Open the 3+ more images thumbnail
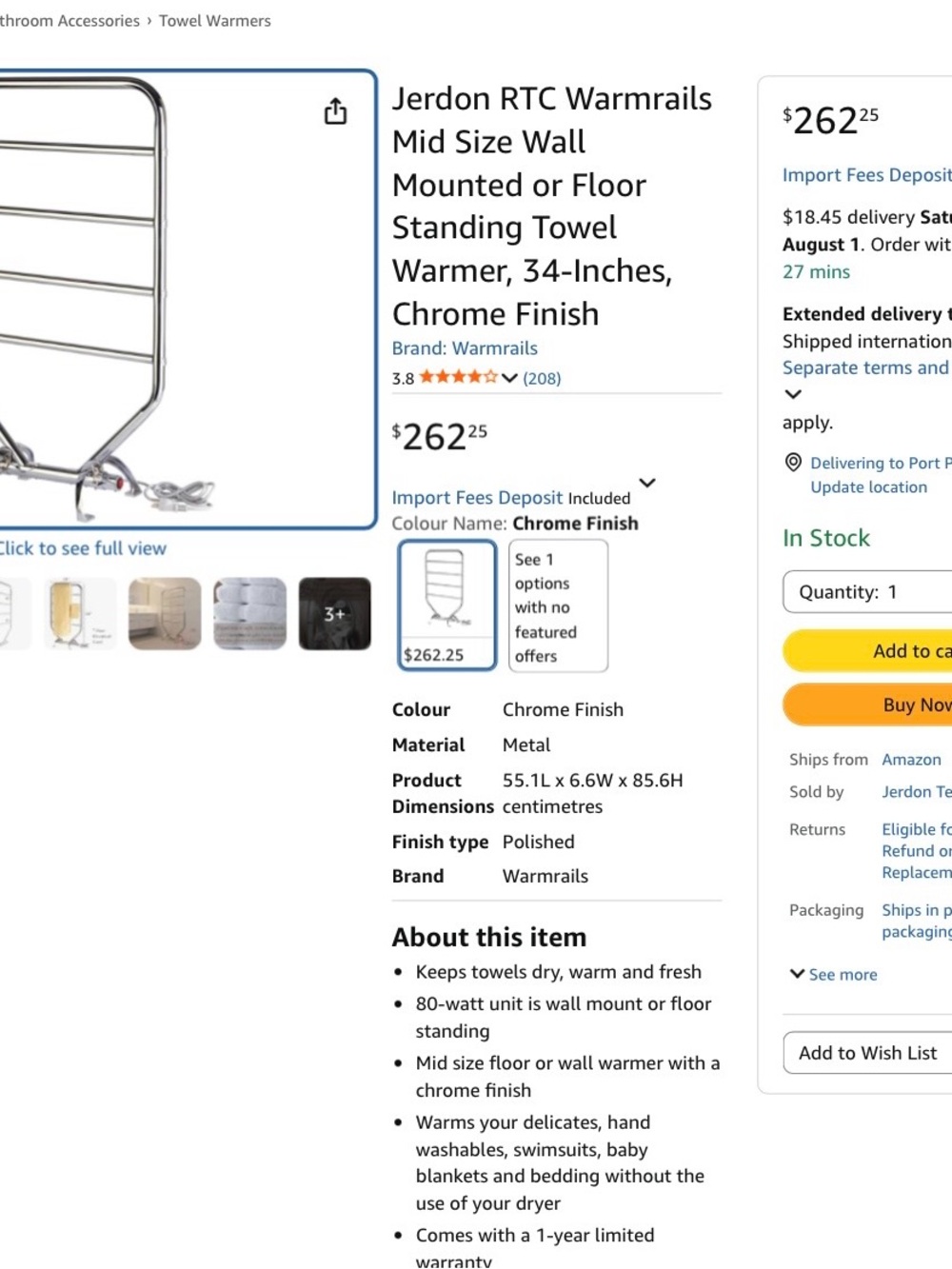The height and width of the screenshot is (1269, 952). pos(335,614)
